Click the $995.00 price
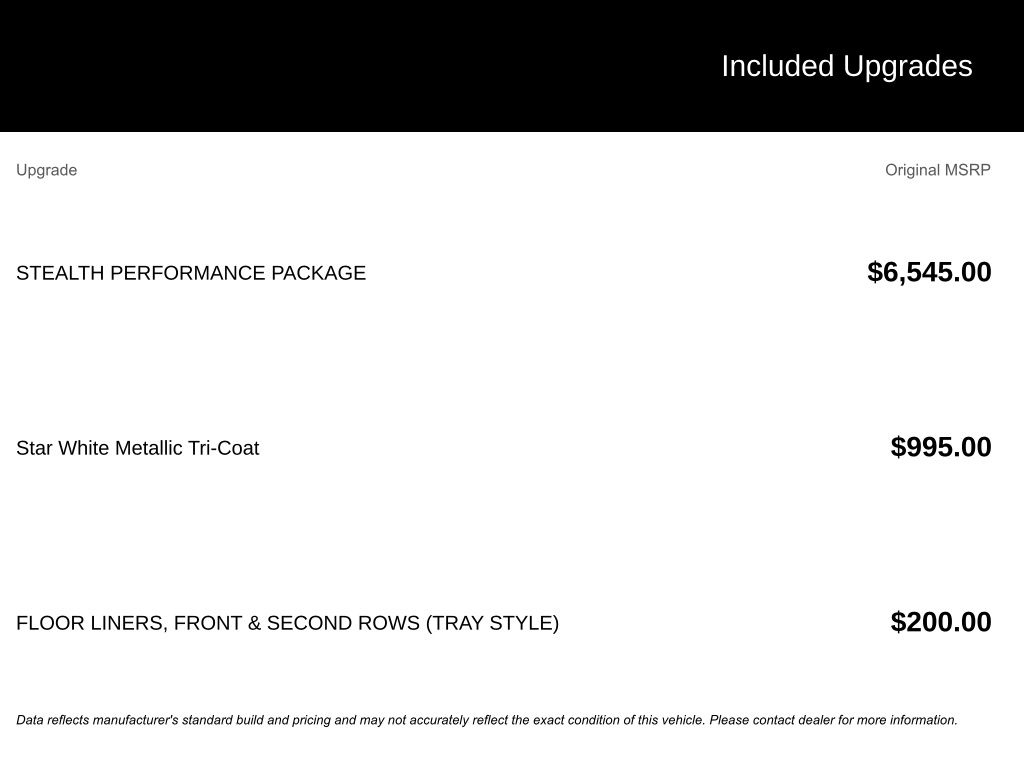Image resolution: width=1024 pixels, height=768 pixels. [x=941, y=447]
